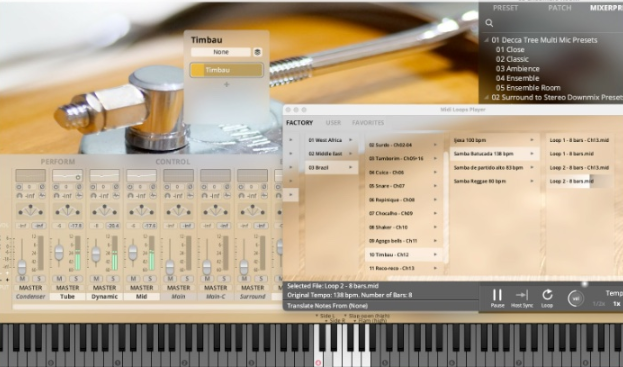
Task: Collapse 01 Decca Tree Multi Mic Presets
Action: click(x=486, y=40)
